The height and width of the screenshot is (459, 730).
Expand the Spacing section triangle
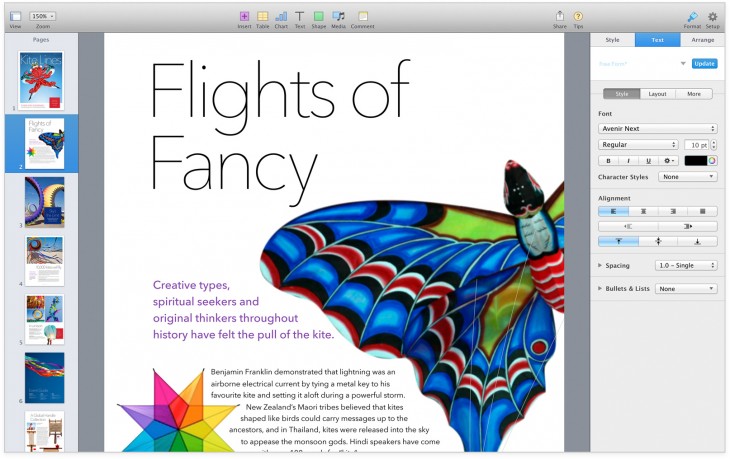[600, 266]
